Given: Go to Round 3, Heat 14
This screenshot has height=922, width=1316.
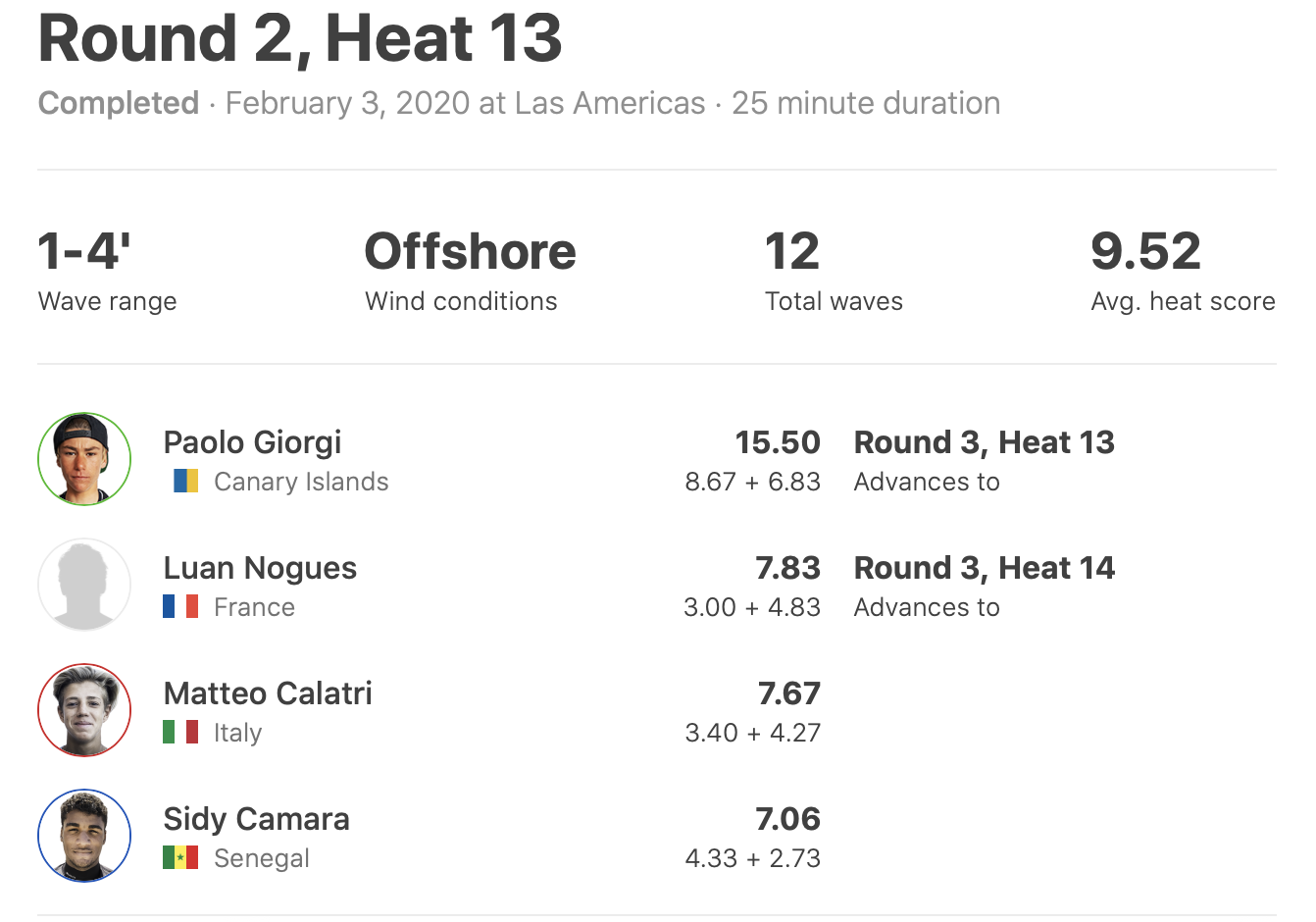Looking at the screenshot, I should 984,568.
